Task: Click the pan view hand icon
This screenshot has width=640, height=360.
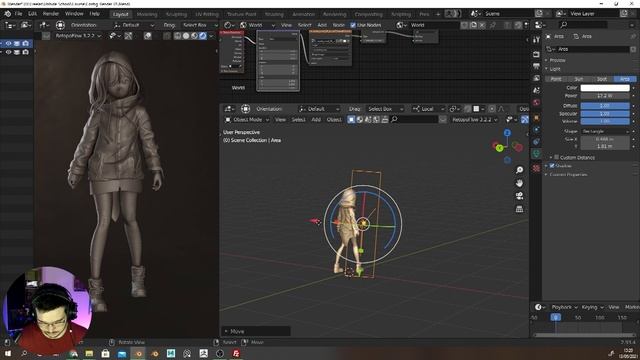Action: click(519, 183)
